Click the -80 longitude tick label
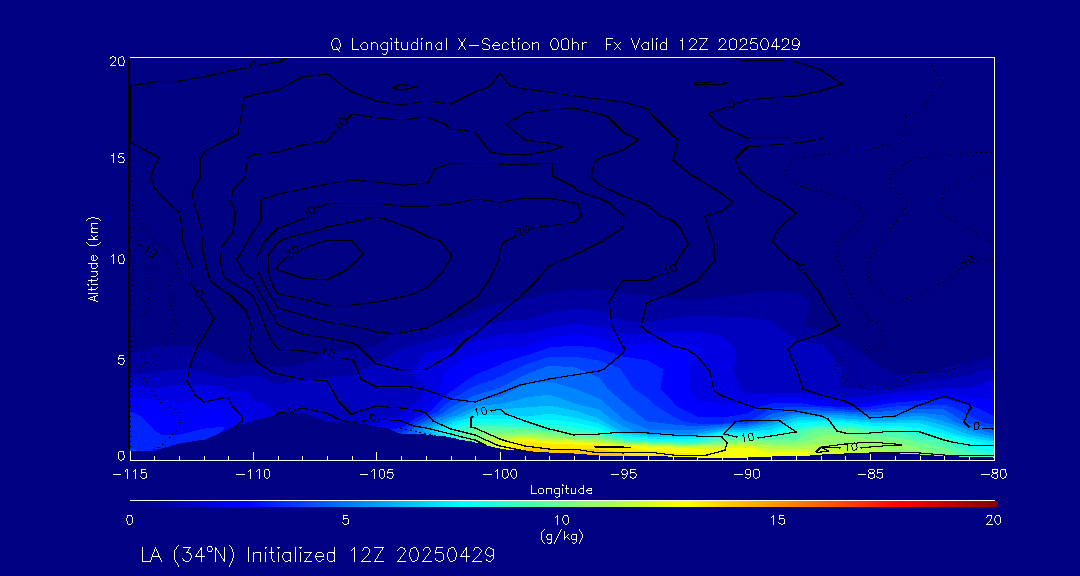 (x=993, y=474)
